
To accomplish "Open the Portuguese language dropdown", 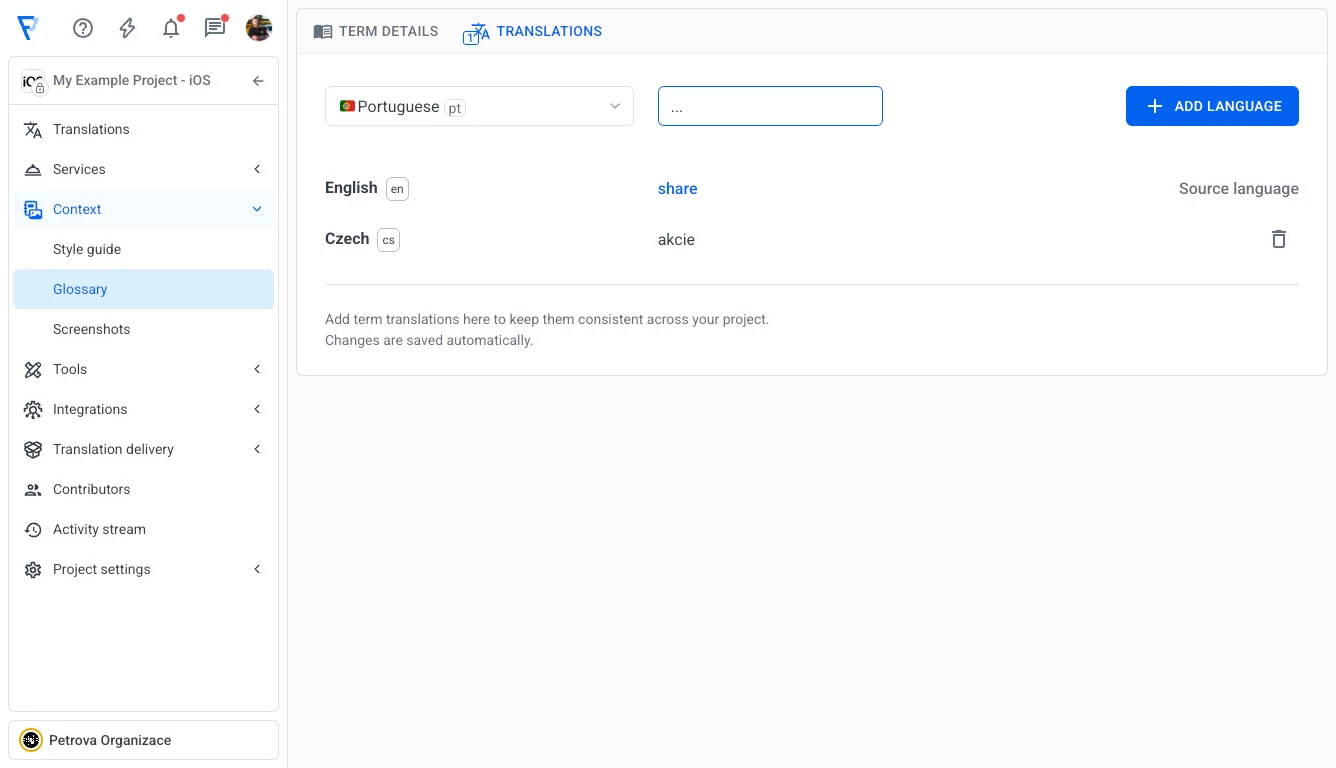I will coord(479,106).
